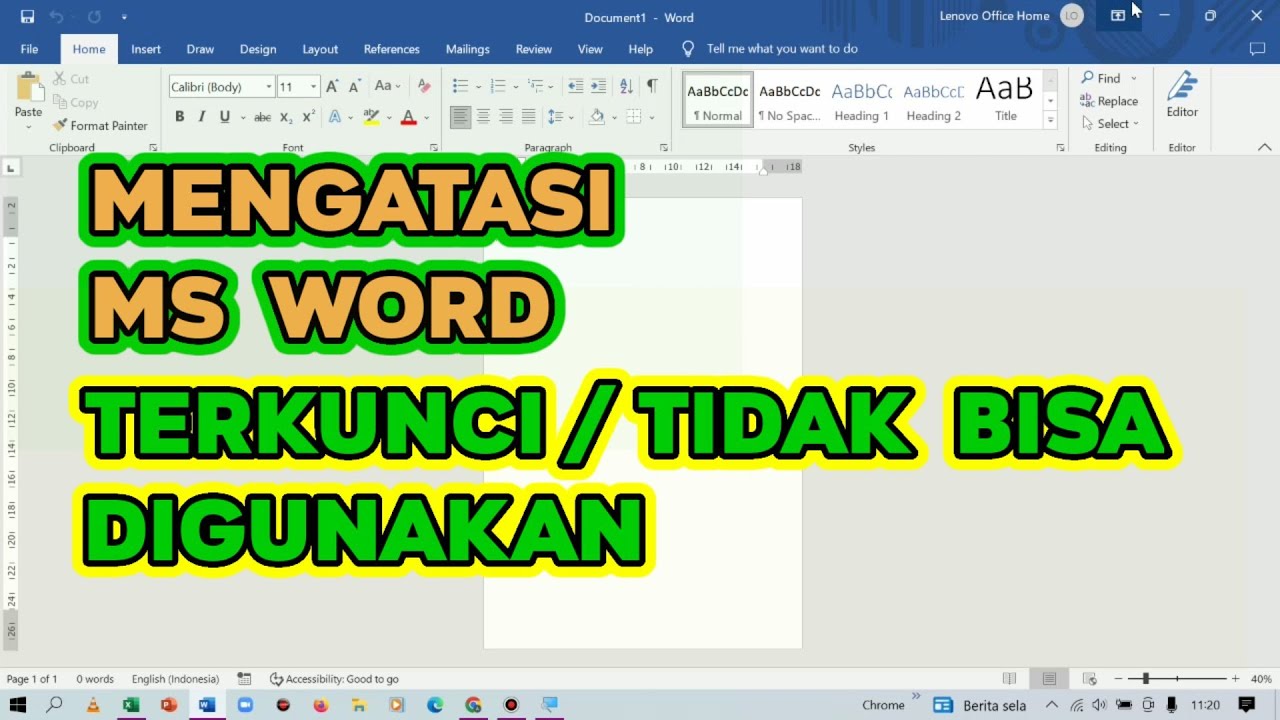Open Excel from the taskbar
This screenshot has width=1280, height=720.
click(x=130, y=705)
